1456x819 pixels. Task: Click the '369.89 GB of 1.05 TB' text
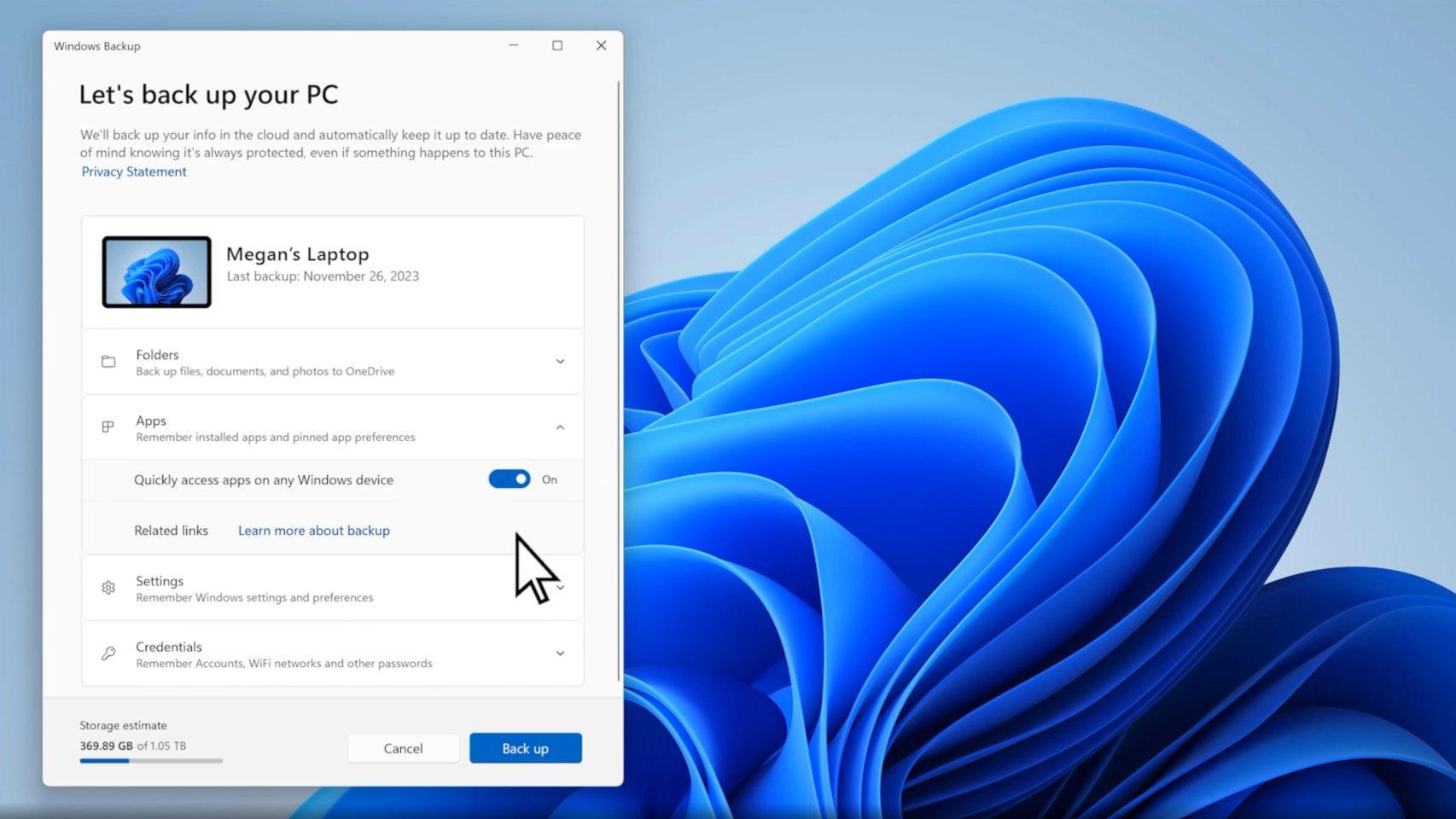133,746
